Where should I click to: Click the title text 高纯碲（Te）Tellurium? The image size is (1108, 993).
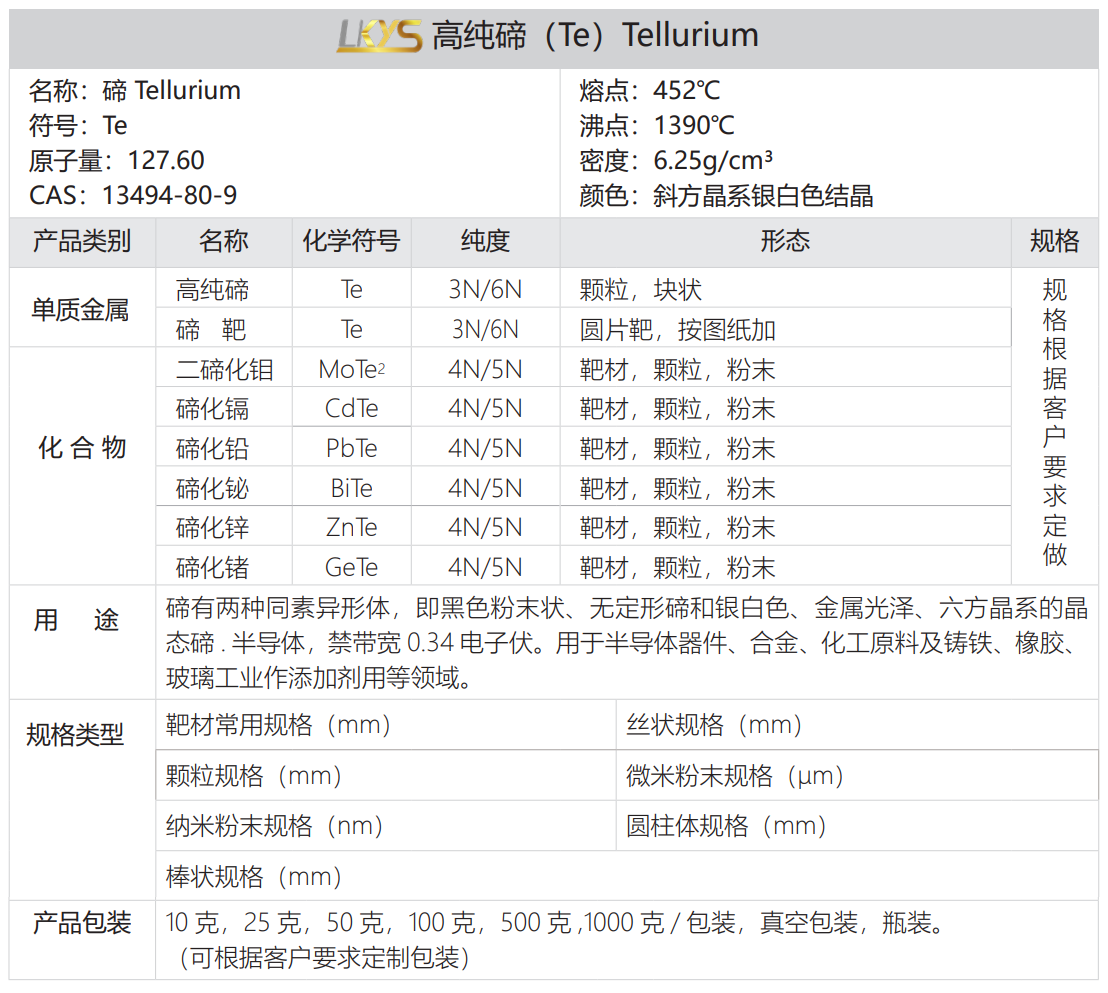(x=595, y=36)
